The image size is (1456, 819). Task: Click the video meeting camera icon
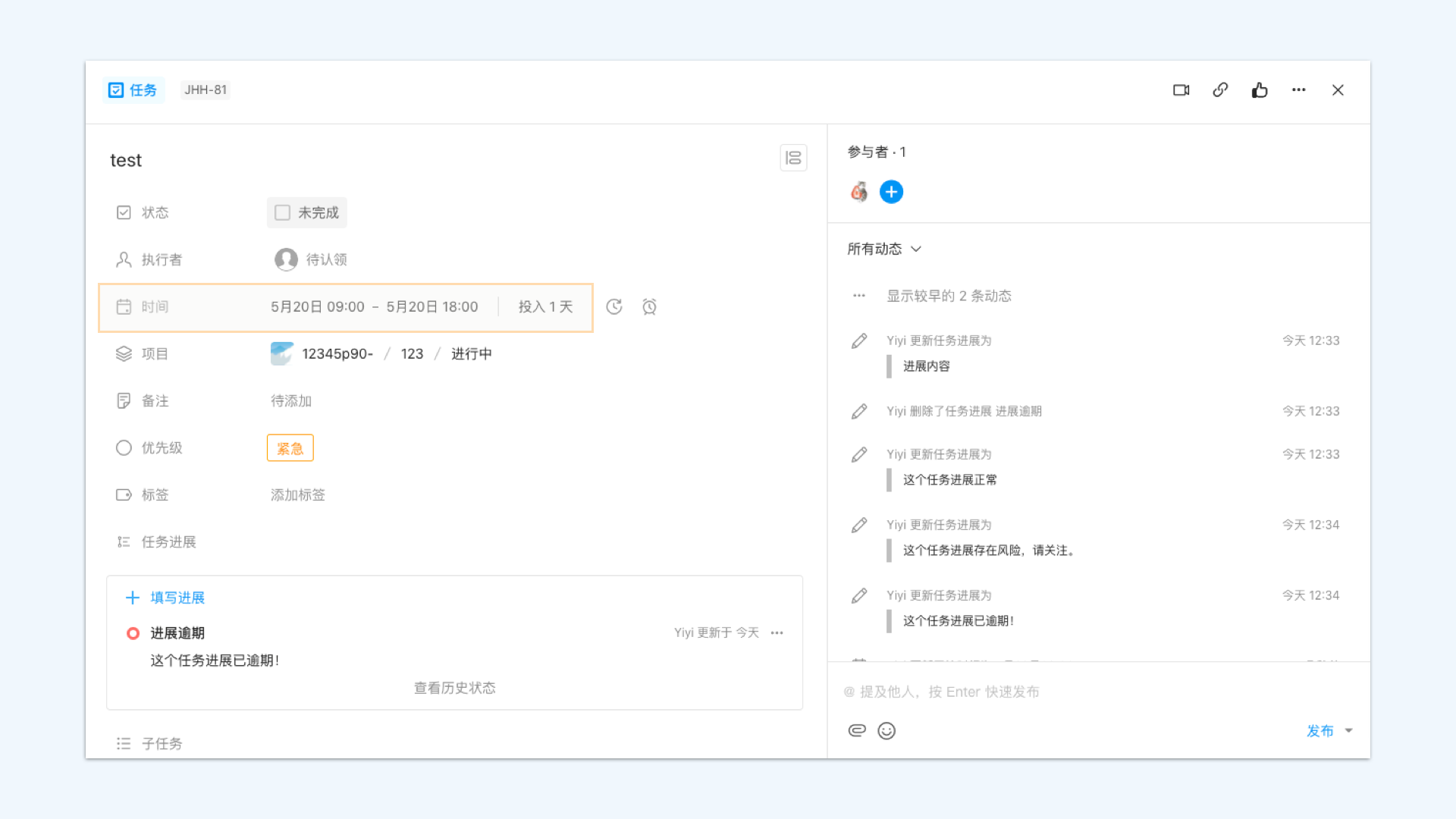1181,90
